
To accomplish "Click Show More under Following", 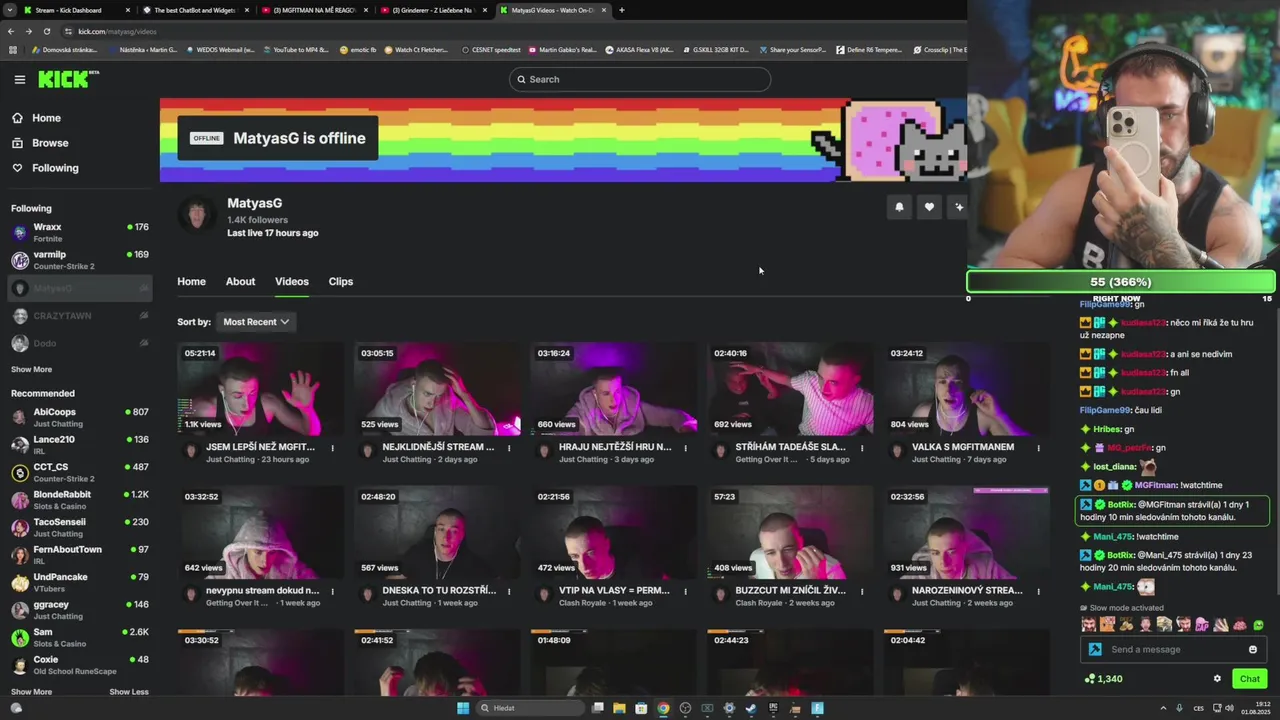I will click(x=31, y=369).
